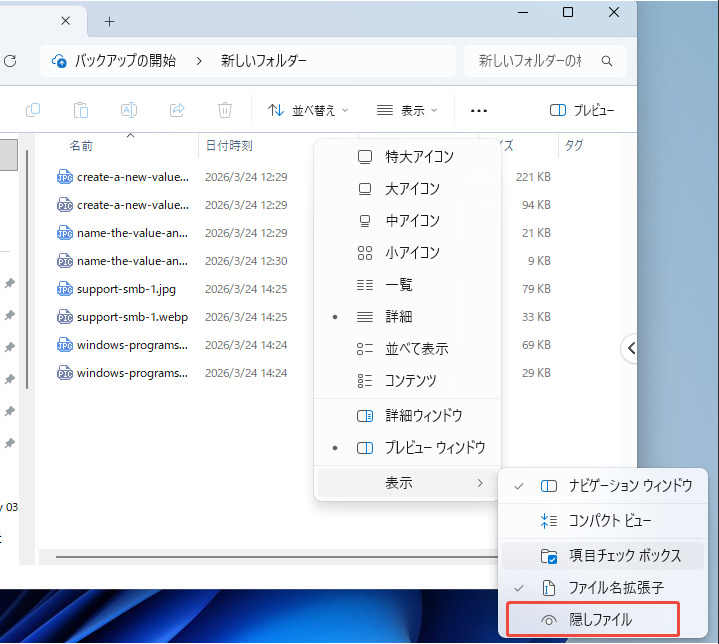Open the three-dot more options menu
The width and height of the screenshot is (719, 644).
(479, 111)
